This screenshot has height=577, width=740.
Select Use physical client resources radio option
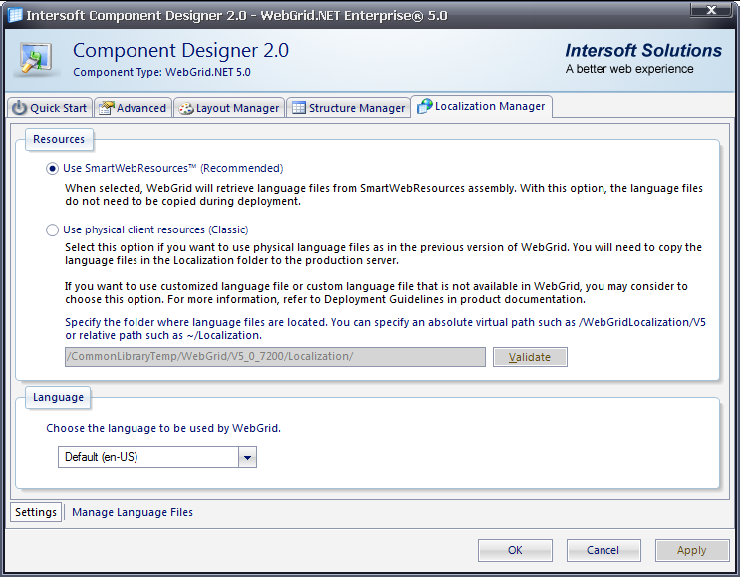(x=52, y=230)
